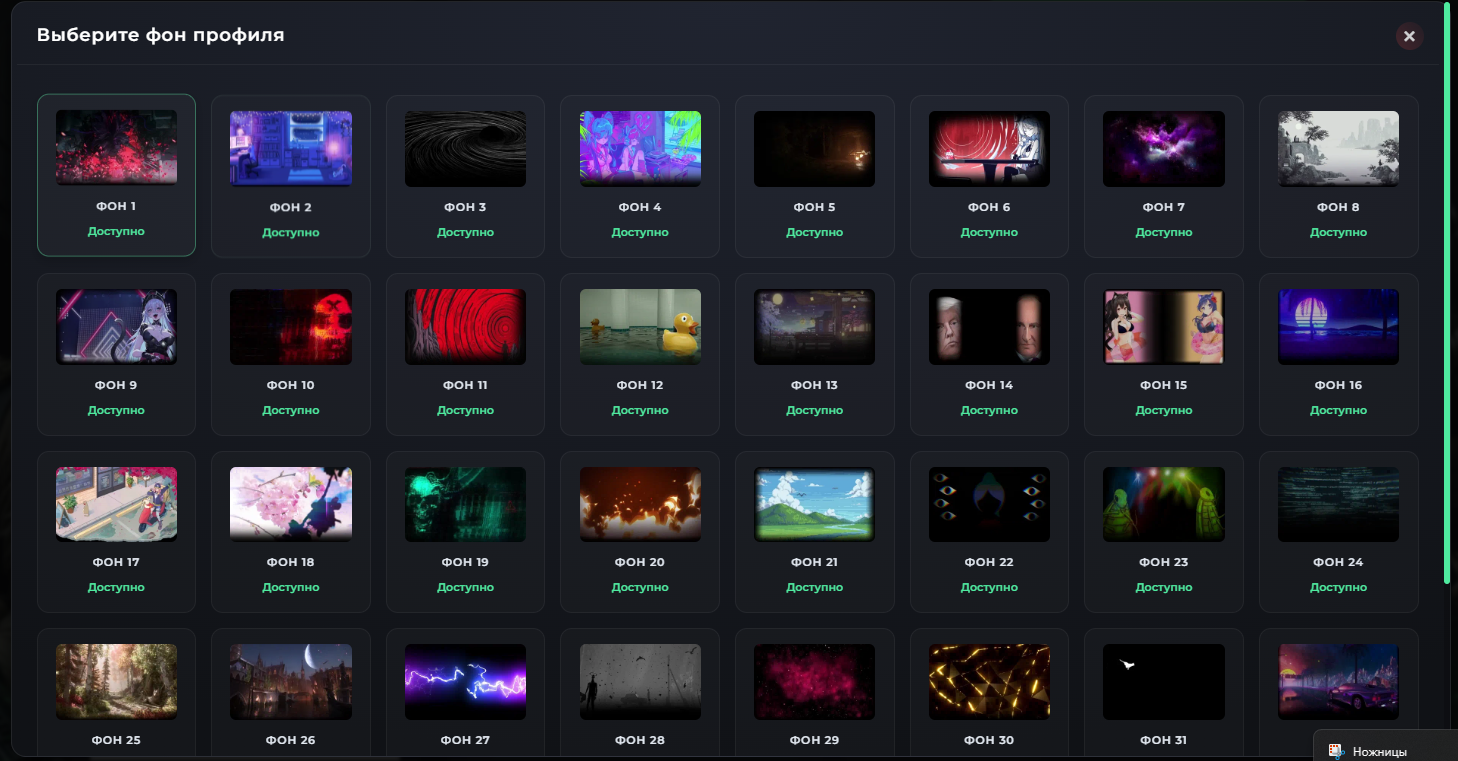Pick the ФОН 13 night town thumbnail
The image size is (1458, 761).
[x=815, y=327]
